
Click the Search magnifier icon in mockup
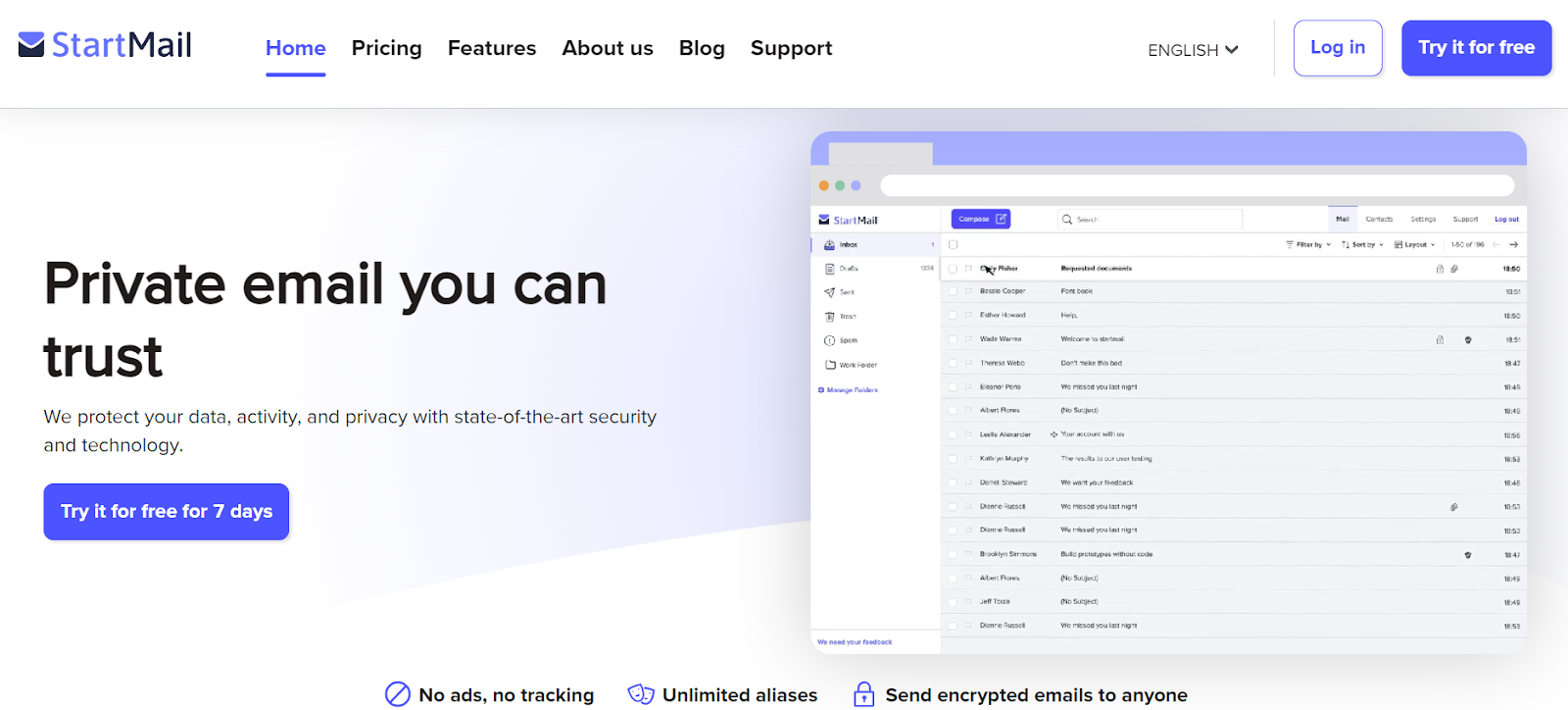(x=1067, y=220)
